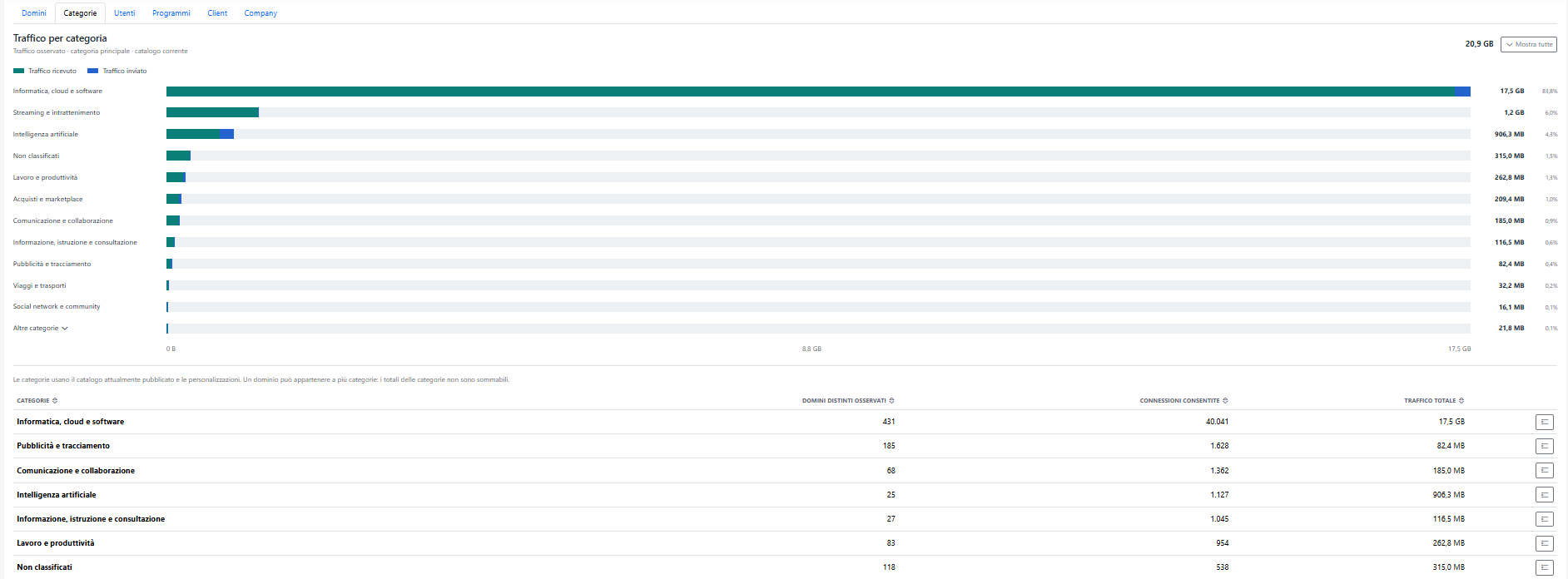Click Social network e community chart label

click(57, 307)
